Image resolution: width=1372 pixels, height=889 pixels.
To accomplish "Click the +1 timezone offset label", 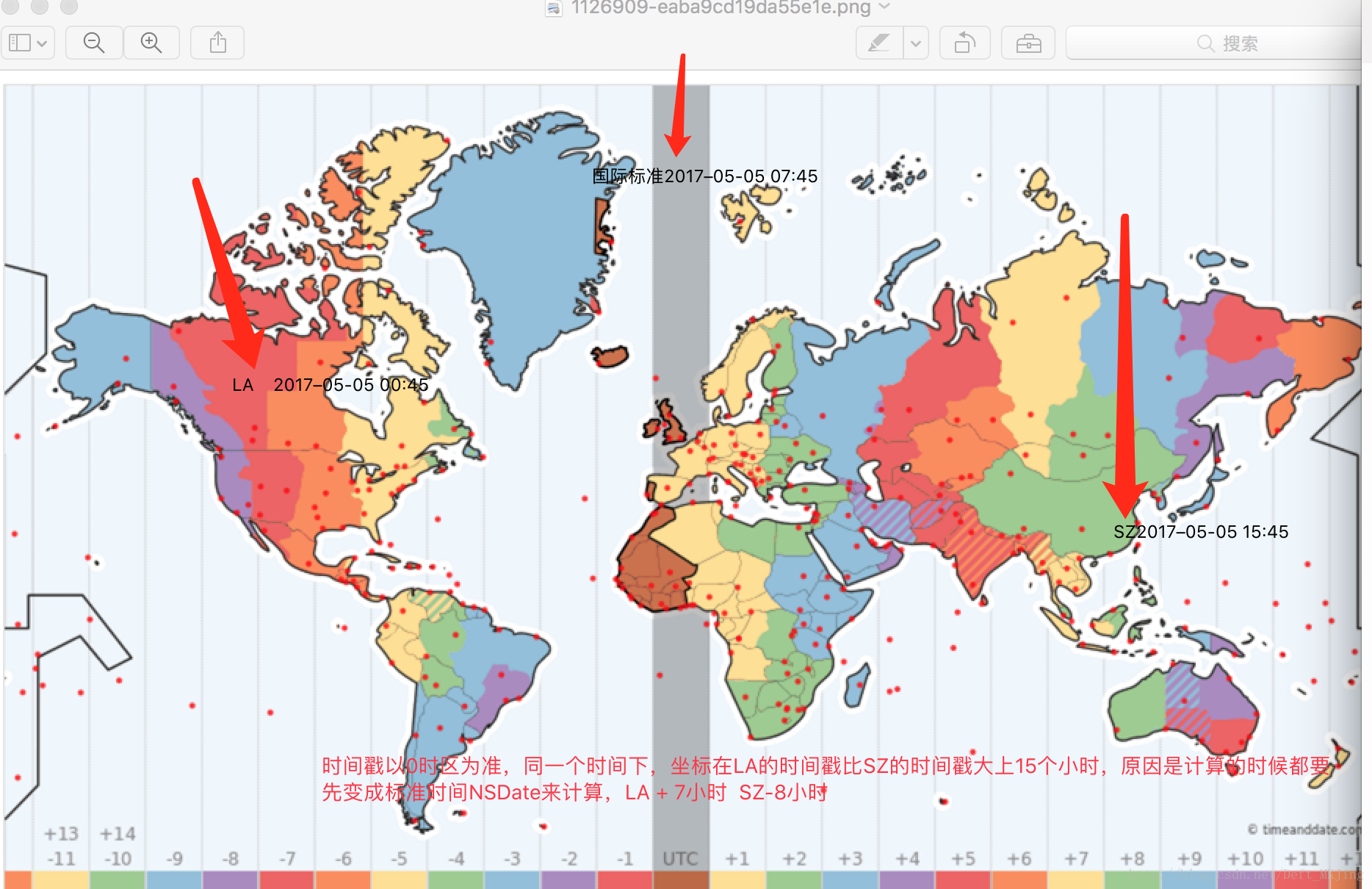I will pyautogui.click(x=737, y=859).
